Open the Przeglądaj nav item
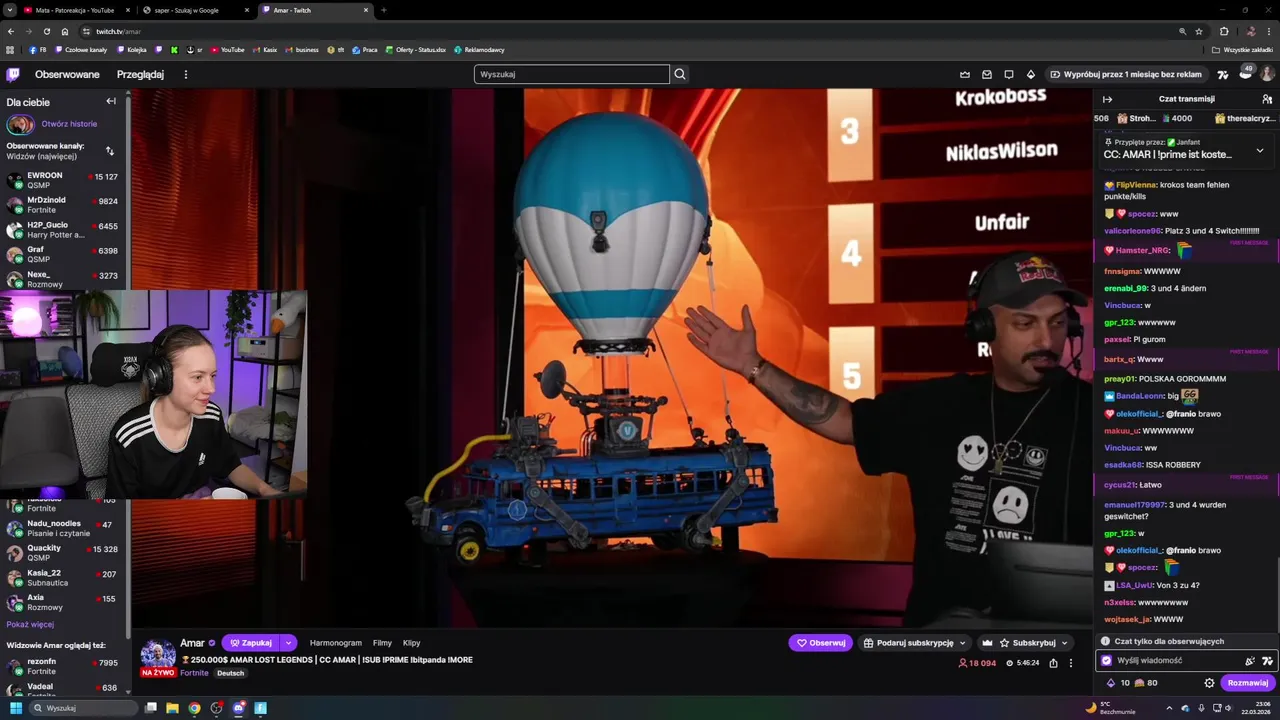1280x720 pixels. [140, 74]
